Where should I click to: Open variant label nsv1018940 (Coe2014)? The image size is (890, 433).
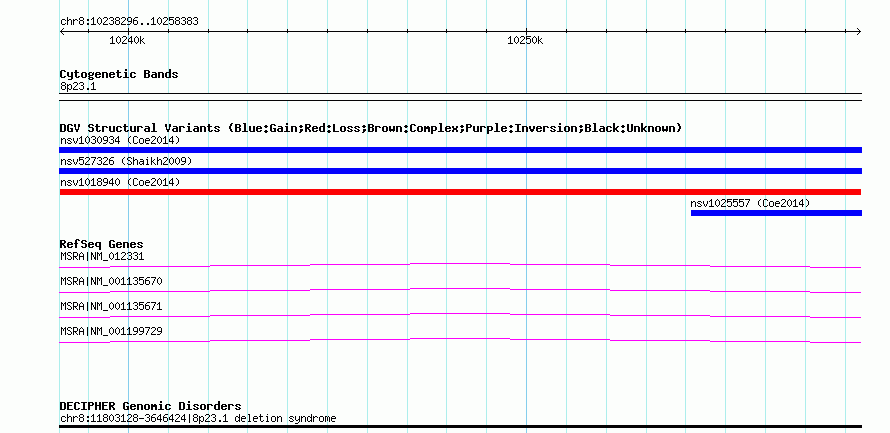pyautogui.click(x=120, y=182)
